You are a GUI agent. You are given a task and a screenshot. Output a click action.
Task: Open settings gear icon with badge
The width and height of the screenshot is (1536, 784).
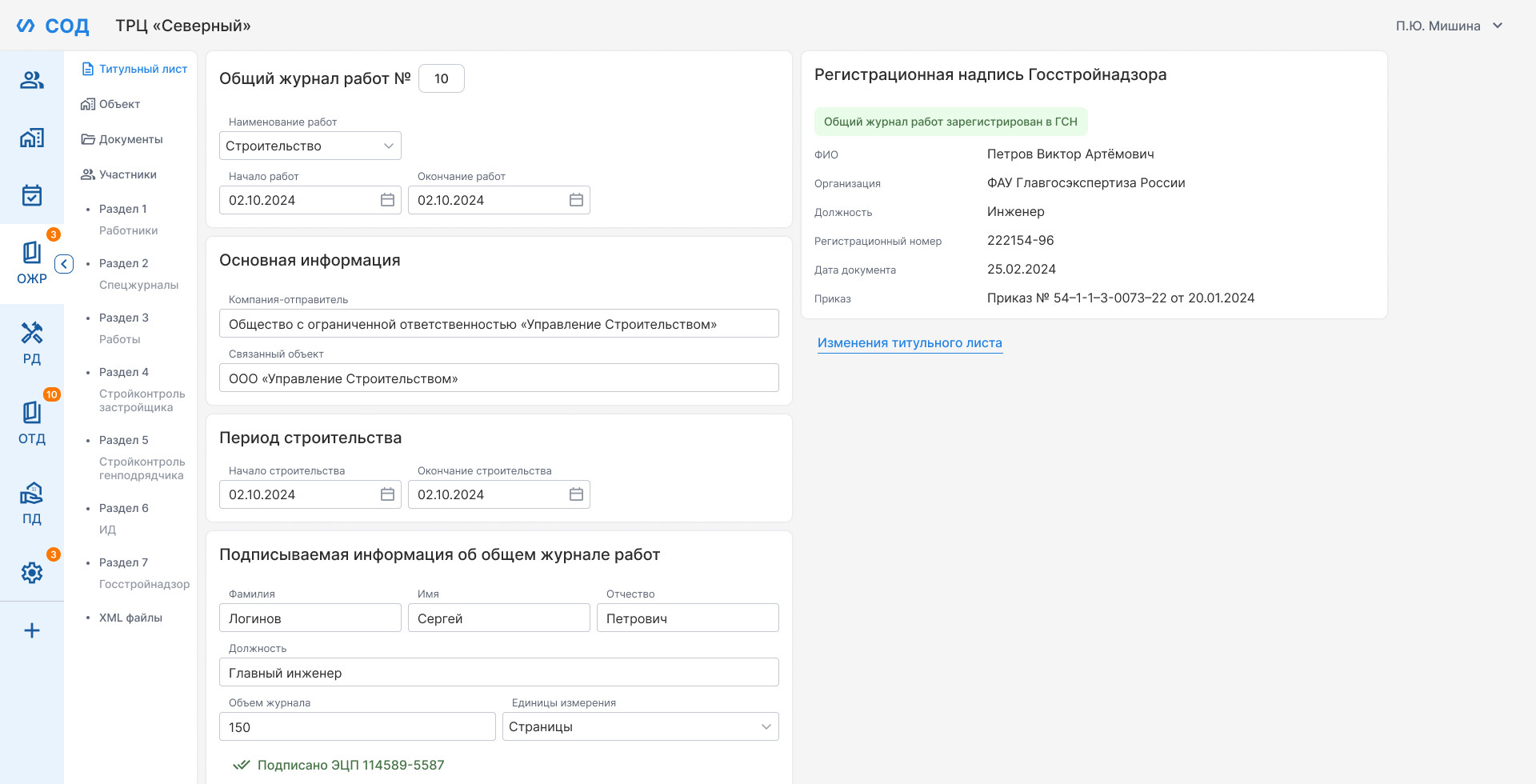tap(32, 573)
